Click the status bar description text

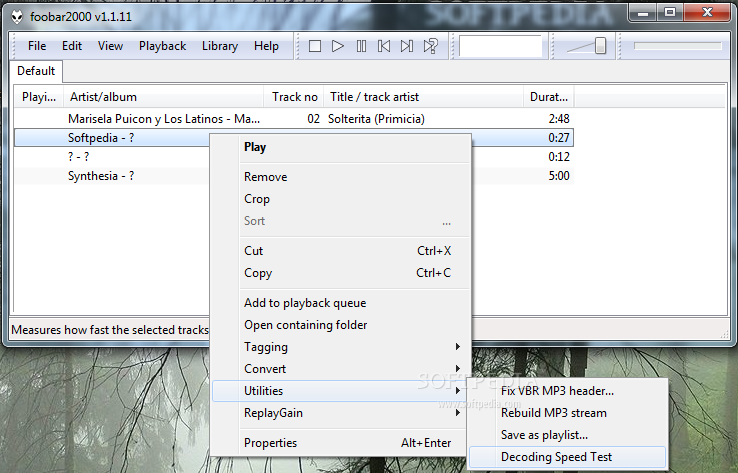(x=110, y=330)
